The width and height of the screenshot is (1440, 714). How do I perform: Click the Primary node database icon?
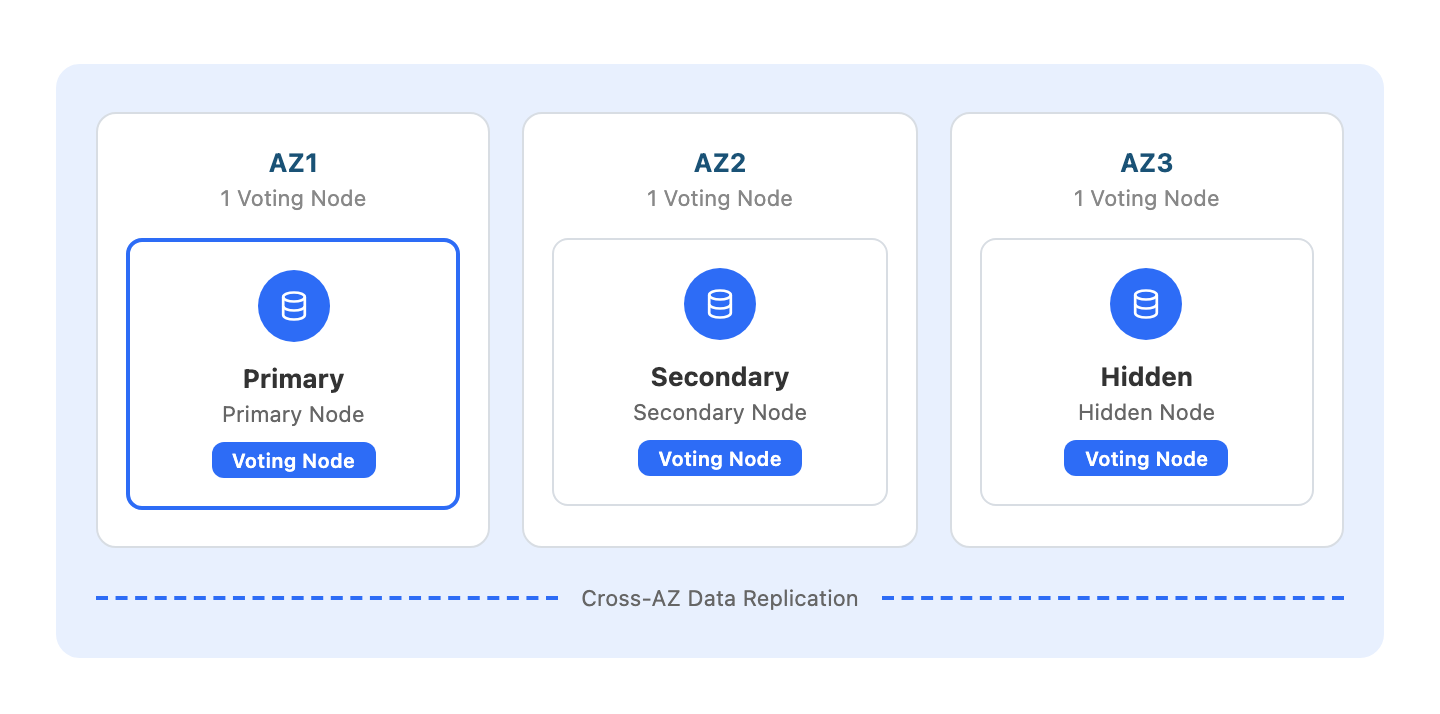pyautogui.click(x=293, y=306)
